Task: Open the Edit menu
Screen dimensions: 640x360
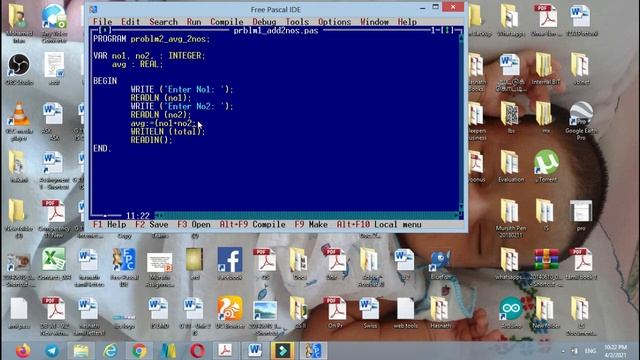Action: click(130, 22)
